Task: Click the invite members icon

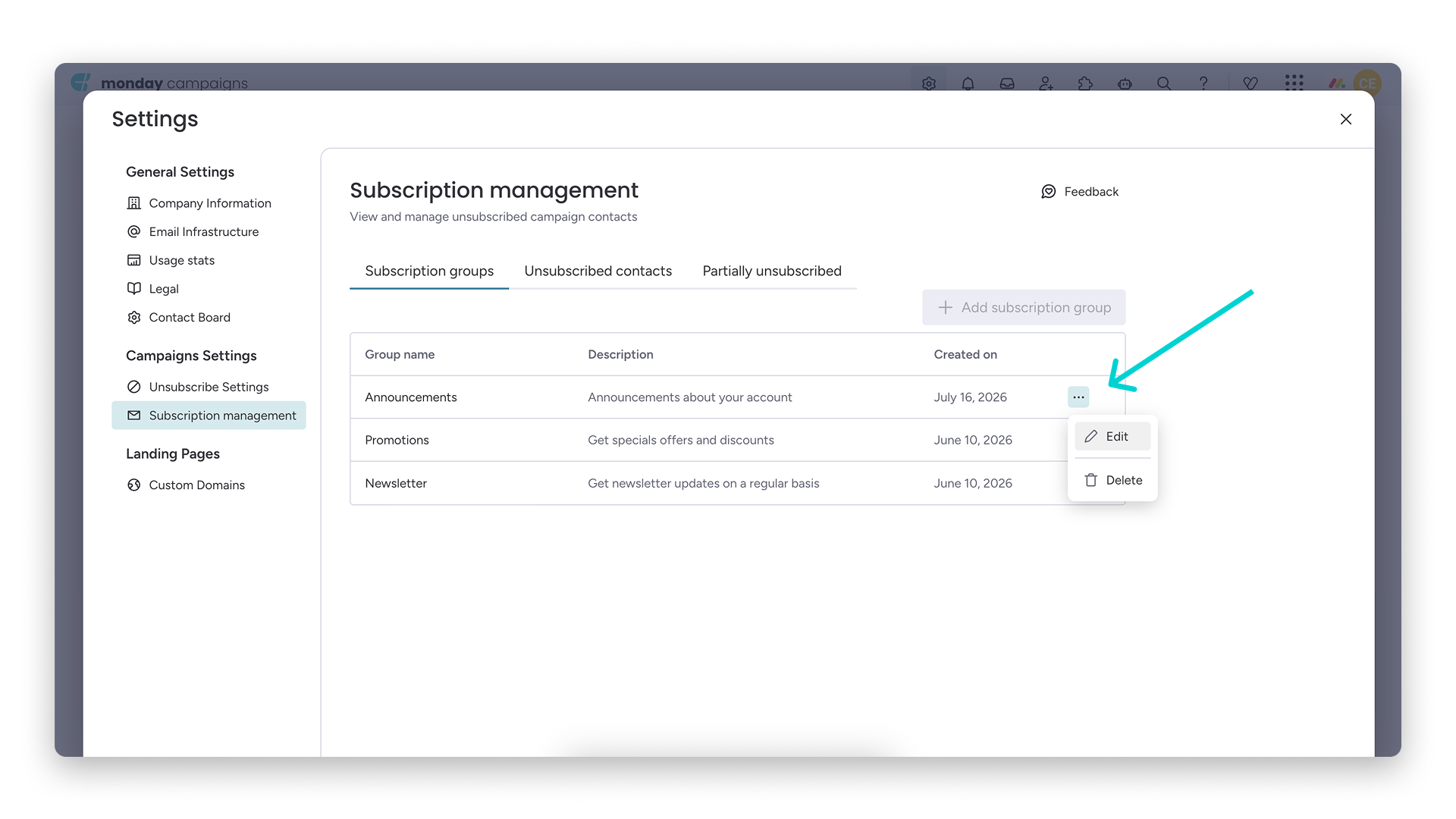Action: coord(1046,83)
